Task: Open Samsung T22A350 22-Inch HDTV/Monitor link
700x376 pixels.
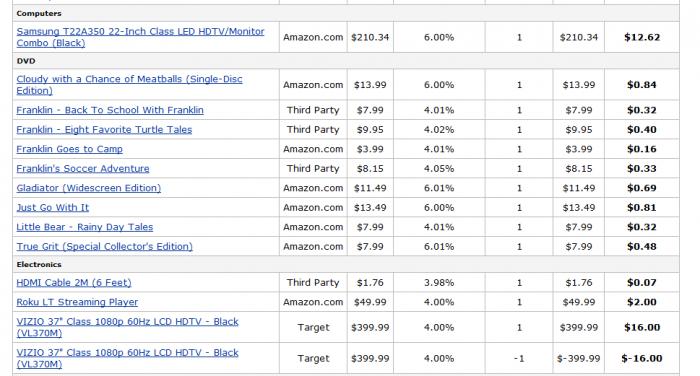Action: (140, 37)
